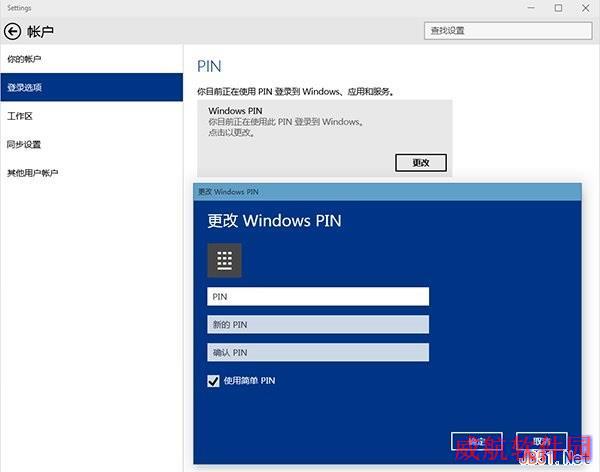
Task: Click the 更改 button for Windows PIN
Action: (x=421, y=163)
